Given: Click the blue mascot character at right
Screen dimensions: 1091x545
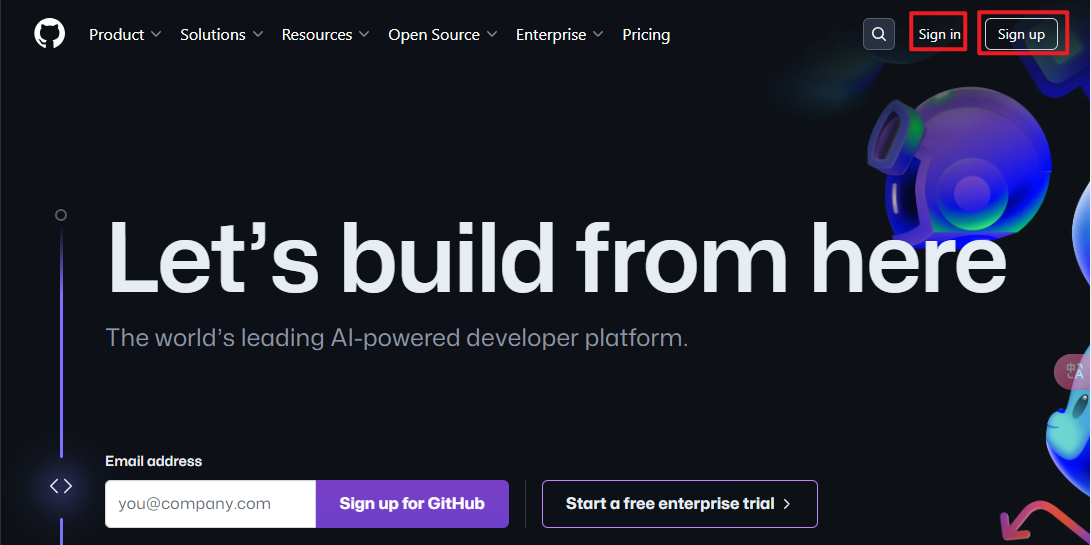Looking at the screenshot, I should 1070,440.
